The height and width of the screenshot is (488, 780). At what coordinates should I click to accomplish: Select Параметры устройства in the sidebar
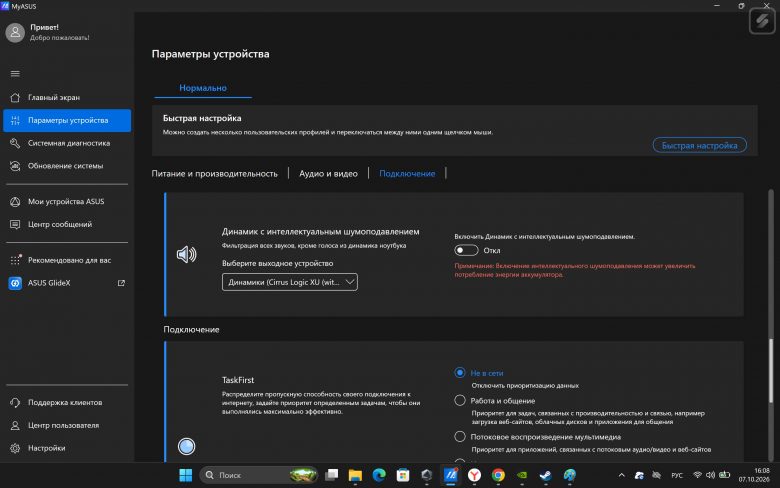(67, 120)
